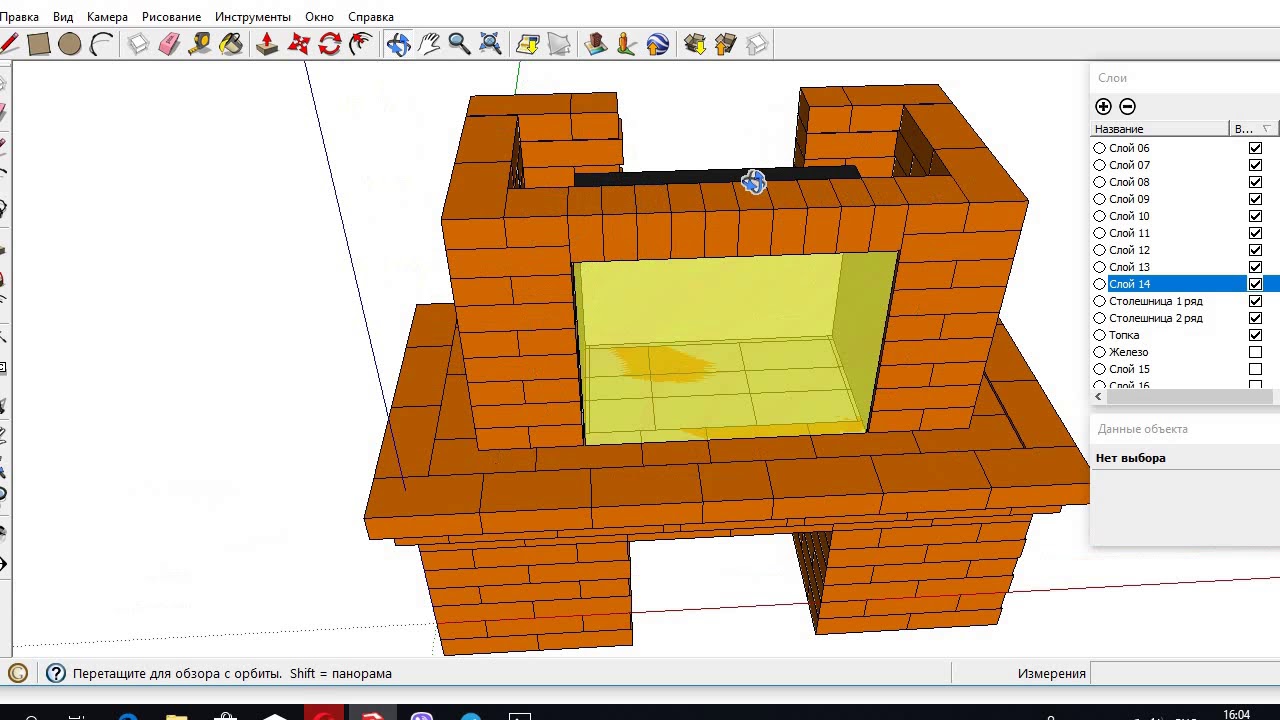
Task: Select the Circle tool
Action: tap(69, 44)
